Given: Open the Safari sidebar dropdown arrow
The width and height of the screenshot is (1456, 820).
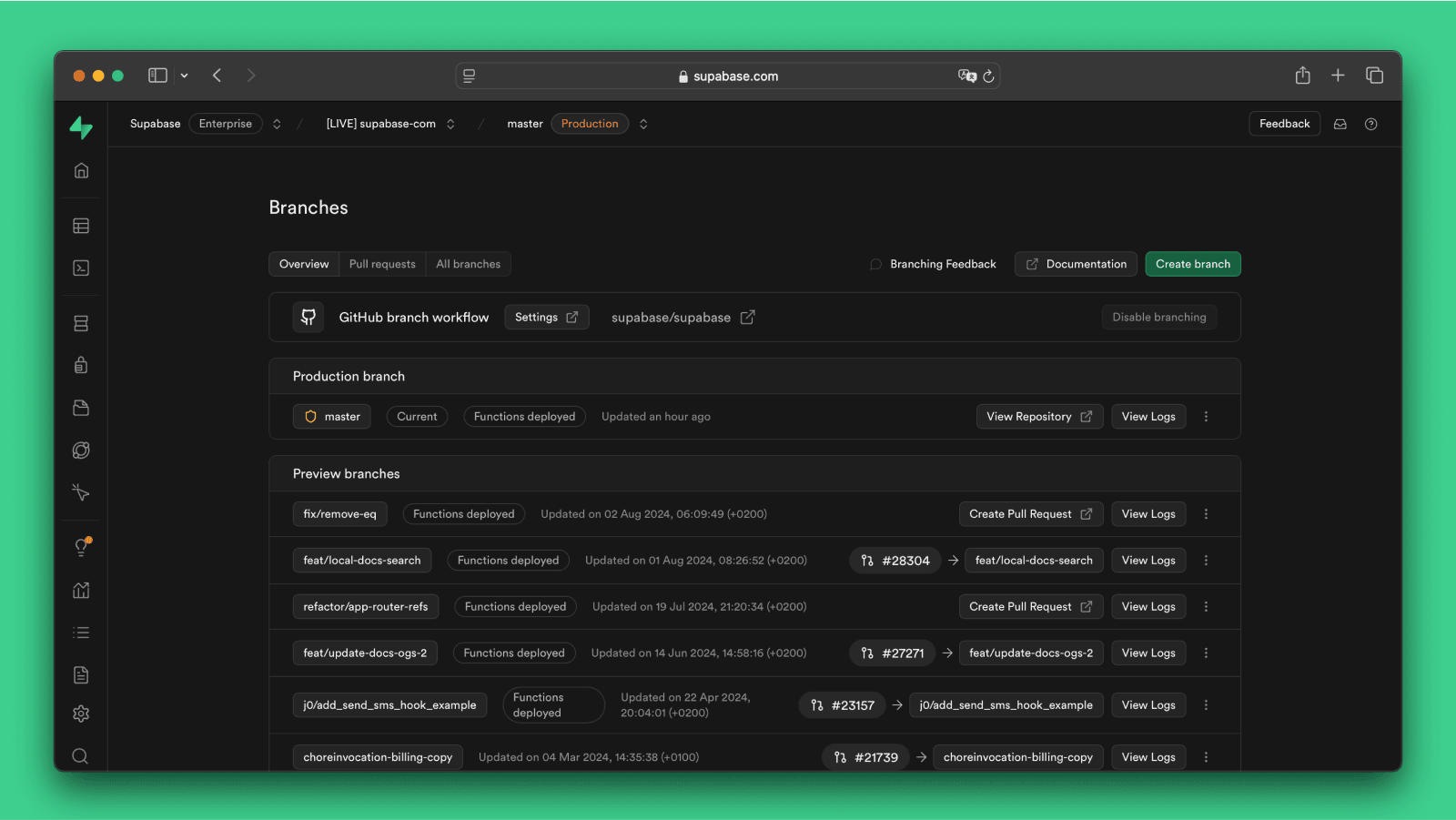Looking at the screenshot, I should point(184,76).
